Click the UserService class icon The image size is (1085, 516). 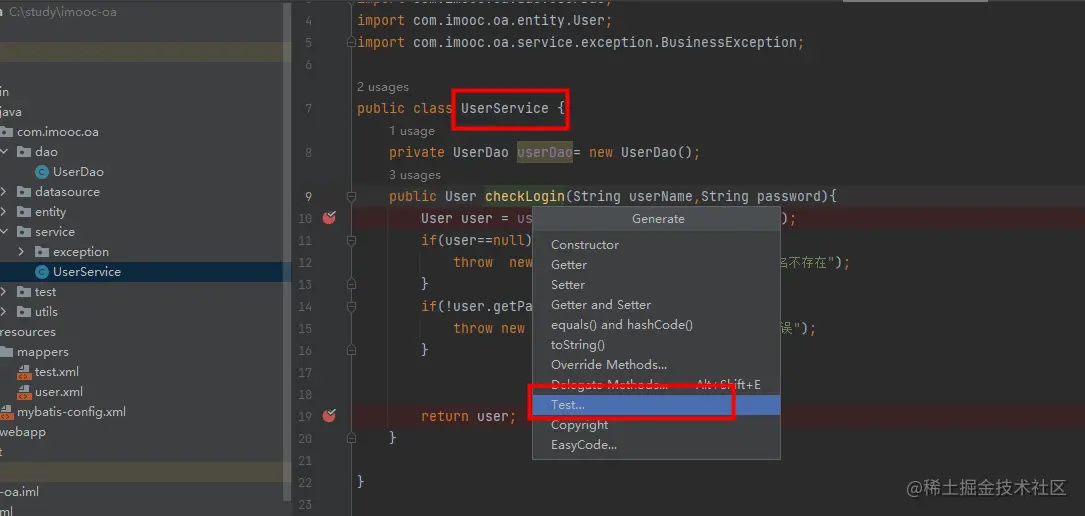pos(42,272)
